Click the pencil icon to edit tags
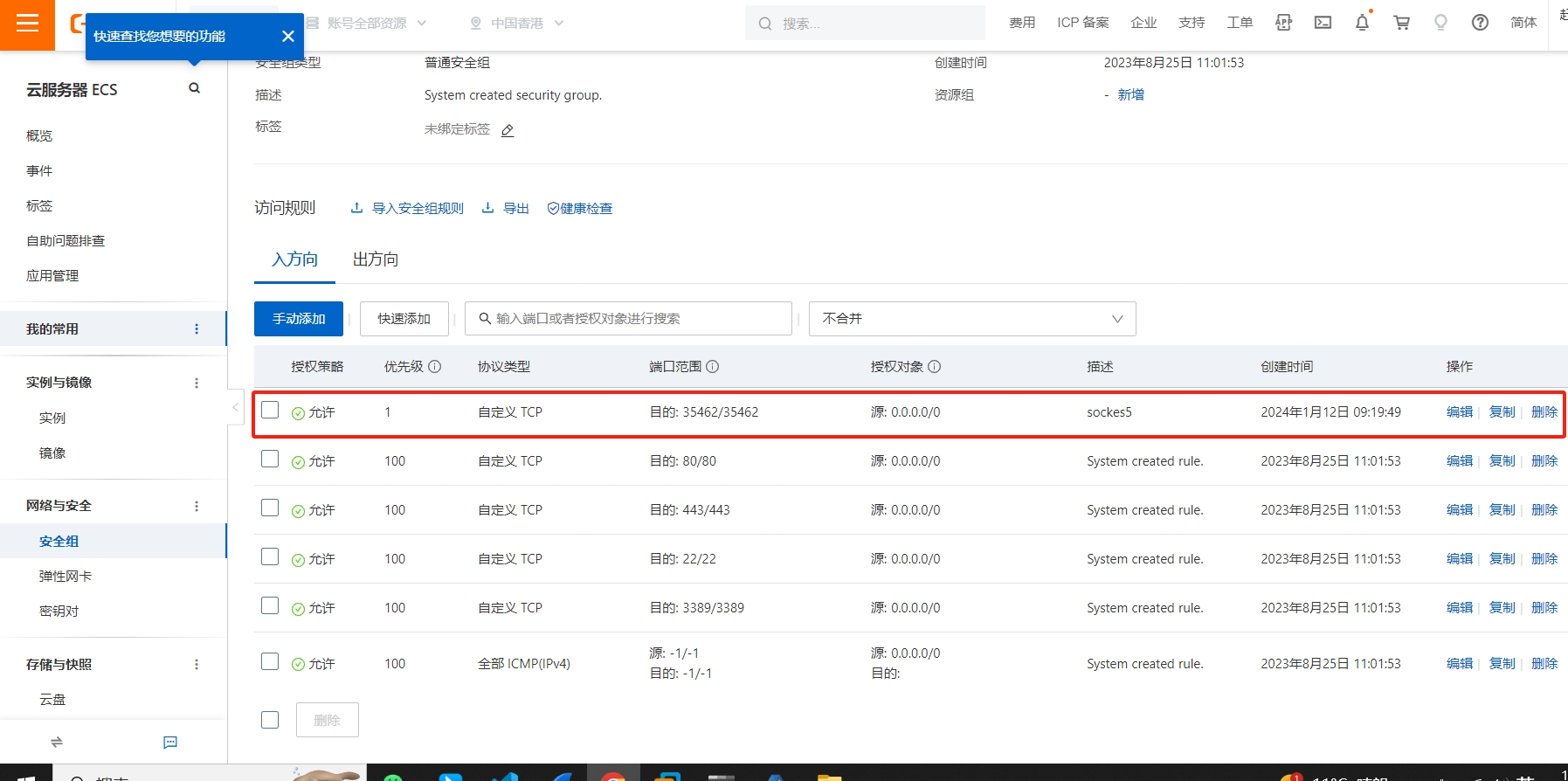Screen dimensions: 1568x781 coord(508,130)
